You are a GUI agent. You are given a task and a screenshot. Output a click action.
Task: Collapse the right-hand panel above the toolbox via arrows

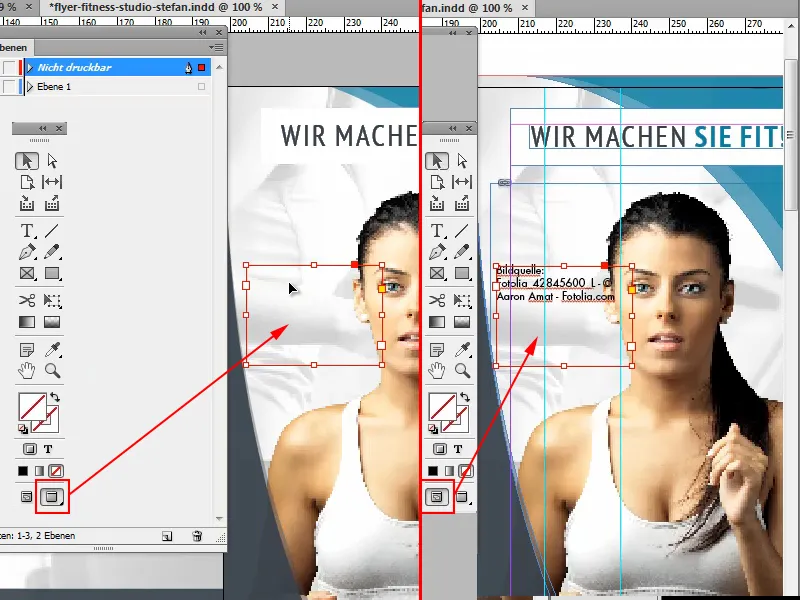coord(453,33)
